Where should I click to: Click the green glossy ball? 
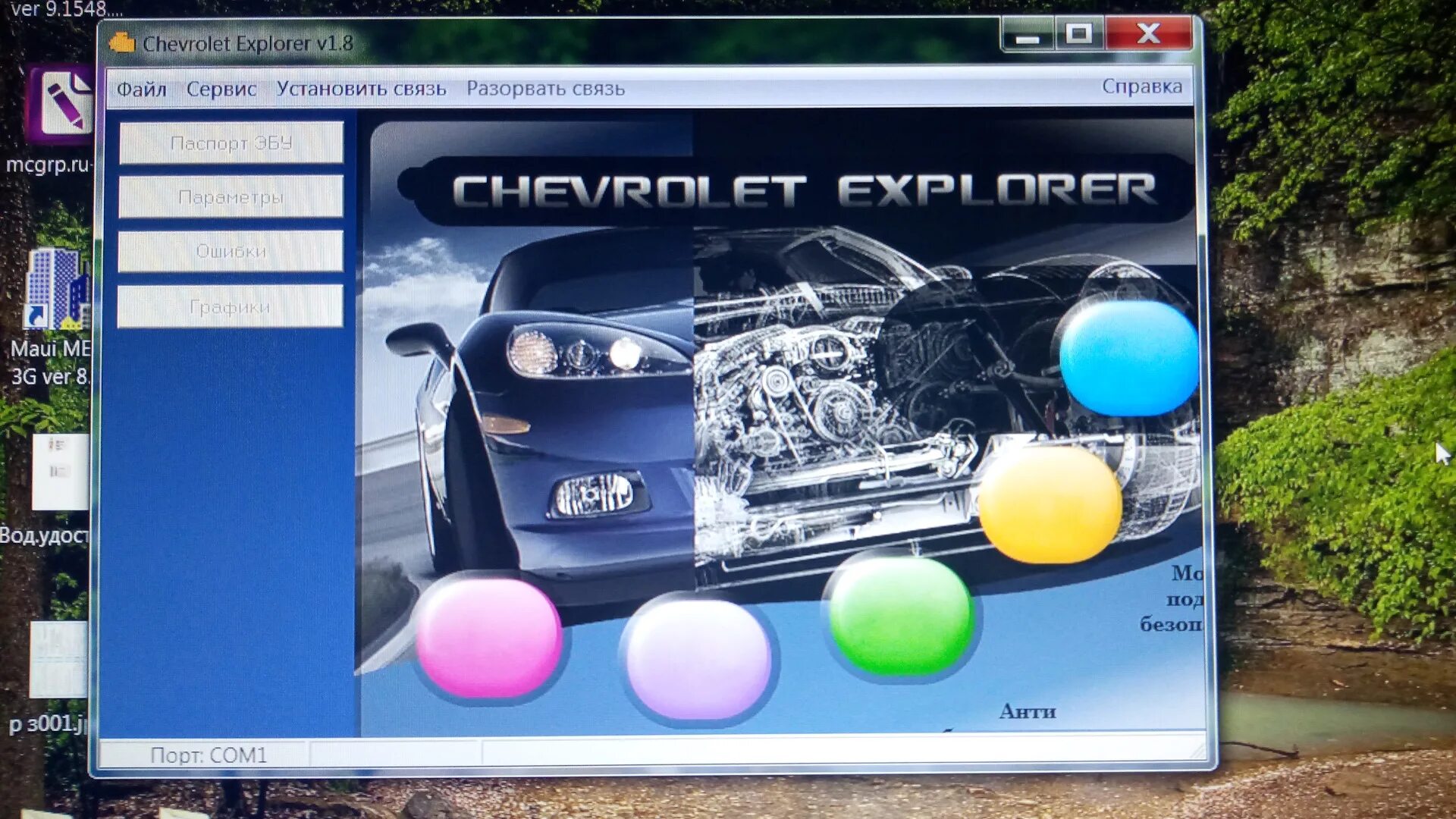[901, 614]
